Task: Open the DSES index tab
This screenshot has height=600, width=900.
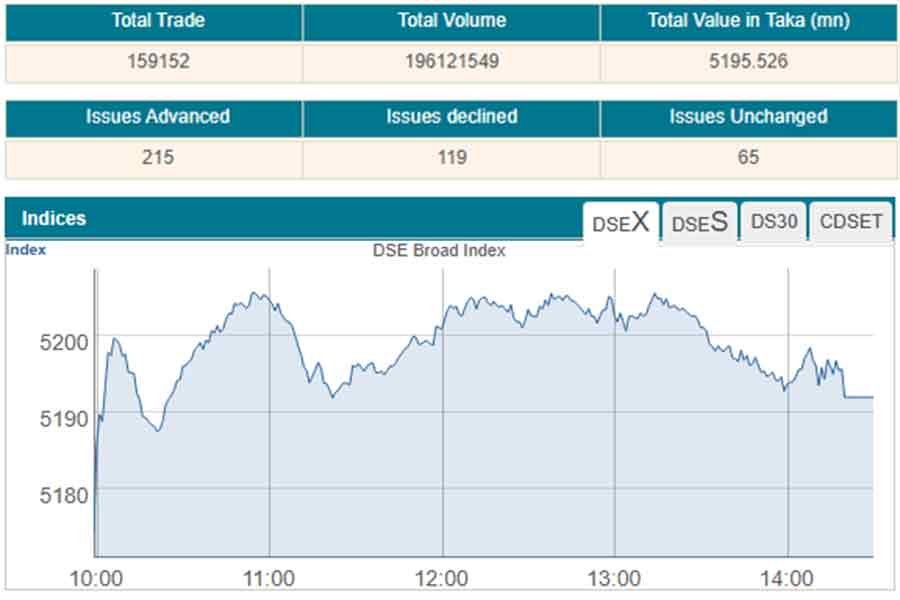Action: coord(699,222)
